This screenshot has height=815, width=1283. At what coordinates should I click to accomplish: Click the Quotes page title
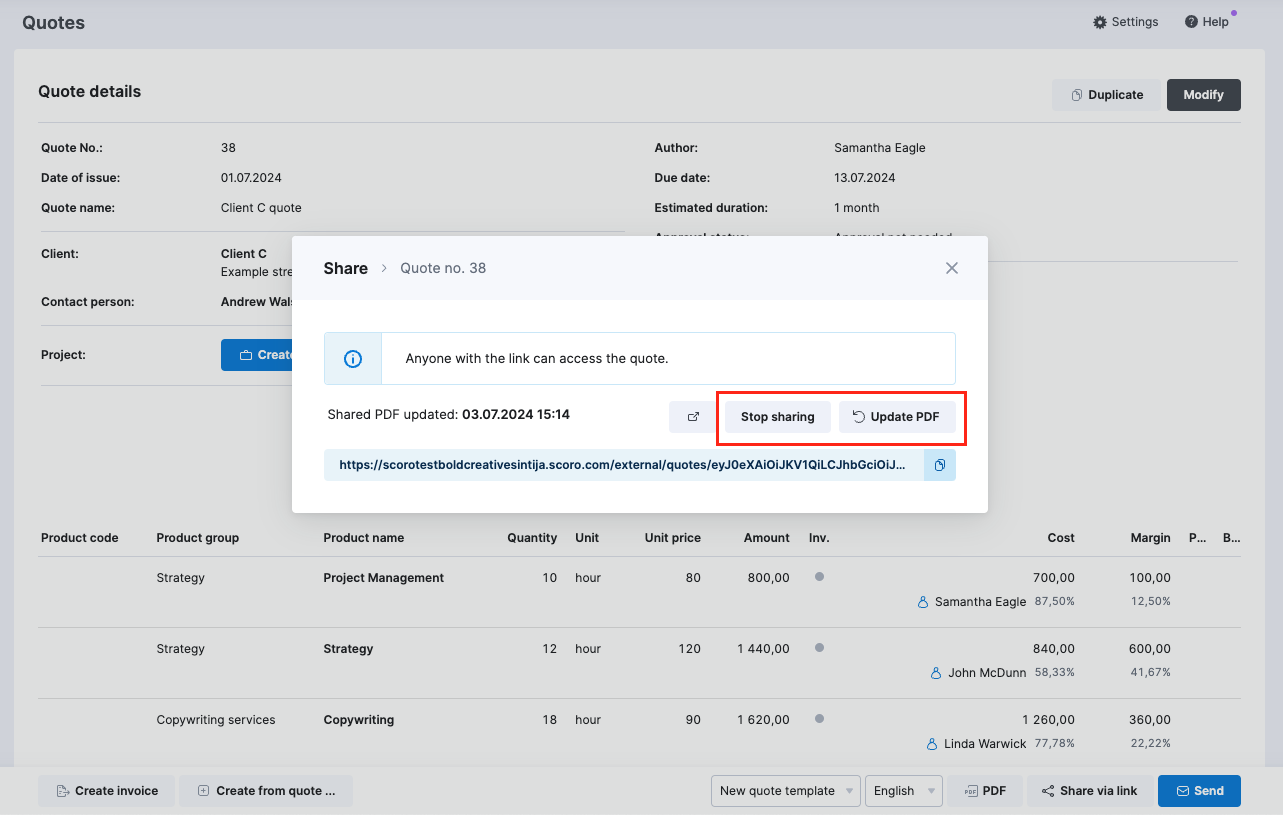click(54, 22)
